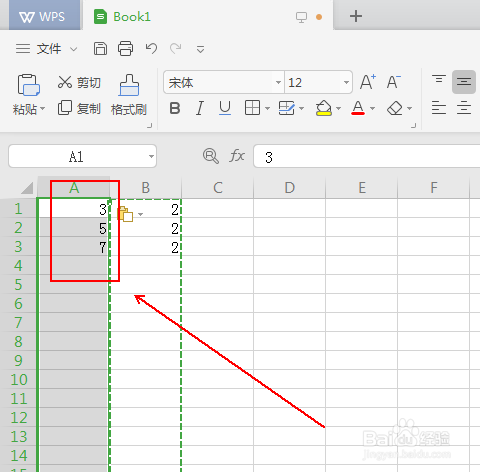Viewport: 480px width, 472px height.
Task: Click the hamburger menu icon
Action: [23, 49]
